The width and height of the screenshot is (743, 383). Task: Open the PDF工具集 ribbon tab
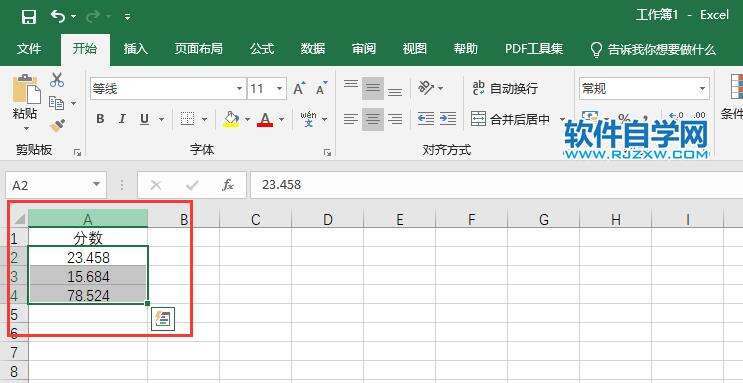click(x=534, y=49)
